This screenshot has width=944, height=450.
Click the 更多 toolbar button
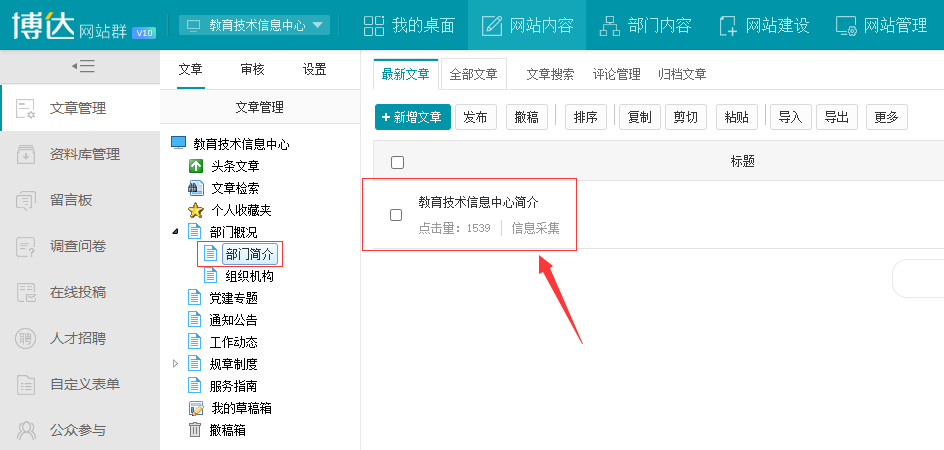[x=886, y=117]
